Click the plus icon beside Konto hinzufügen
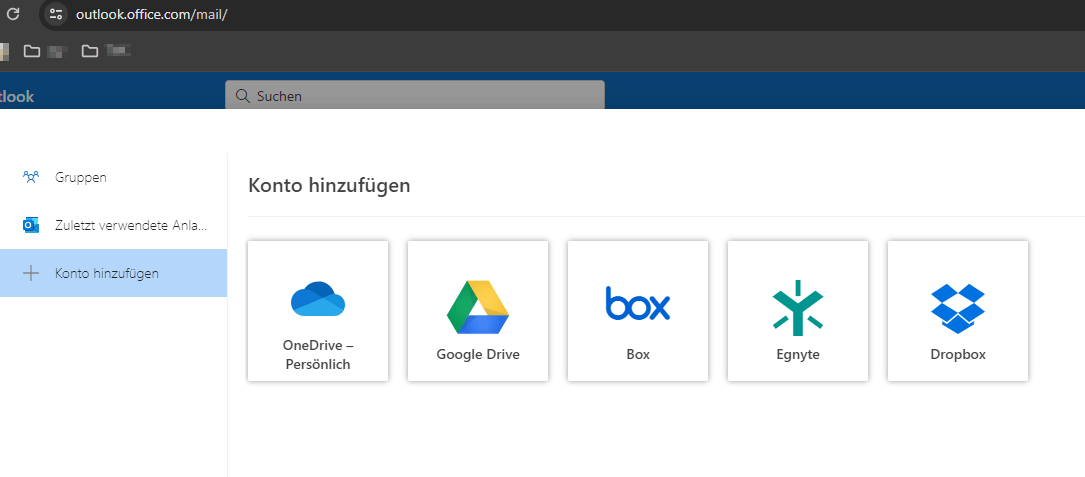 31,273
